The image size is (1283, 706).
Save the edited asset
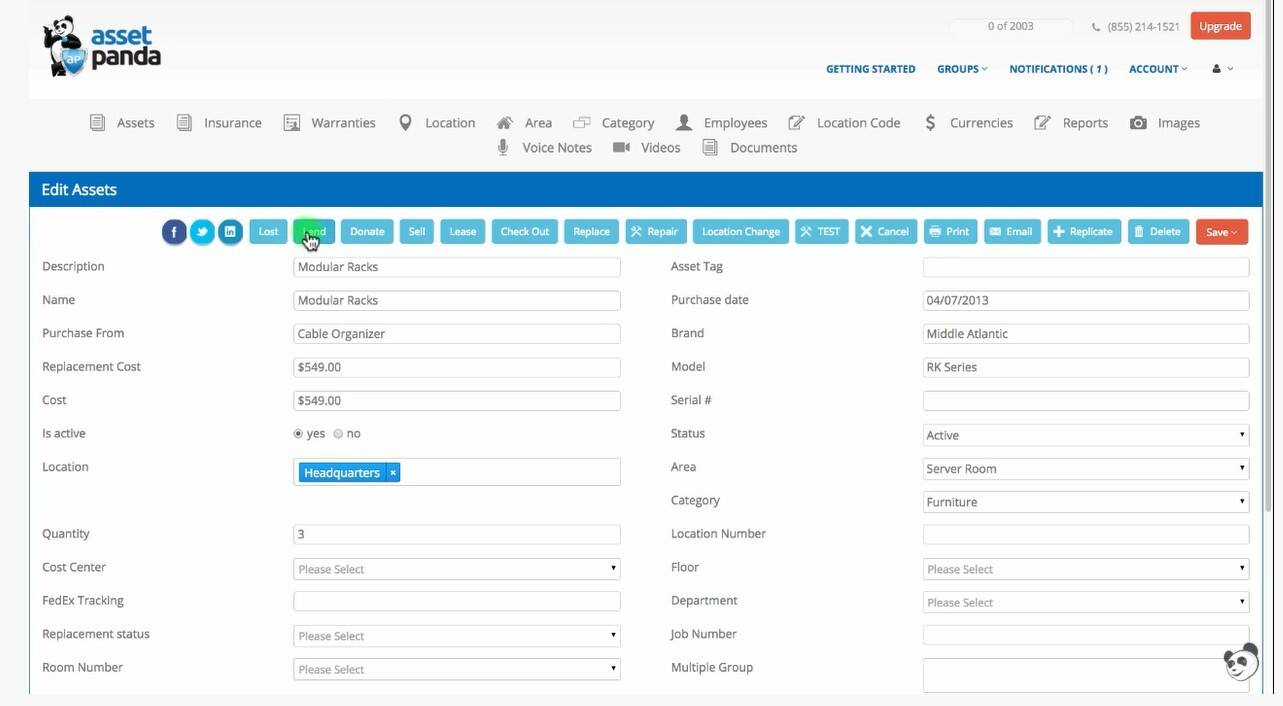(x=1219, y=231)
